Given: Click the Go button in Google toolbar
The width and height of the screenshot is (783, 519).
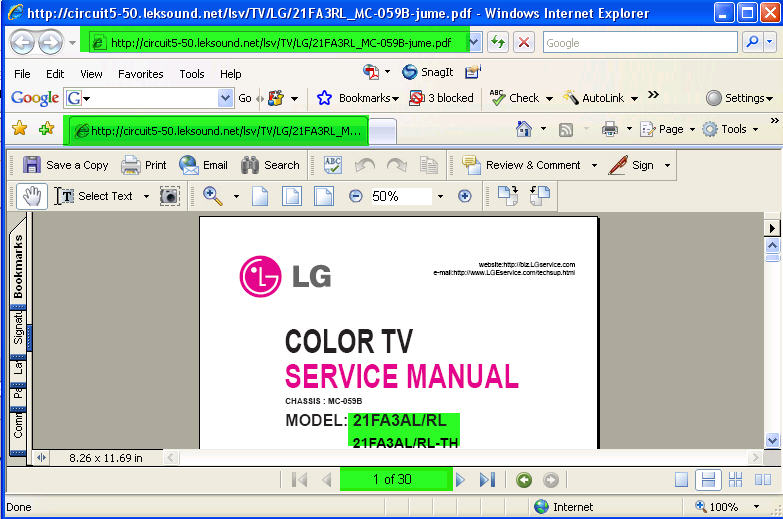Looking at the screenshot, I should point(245,98).
